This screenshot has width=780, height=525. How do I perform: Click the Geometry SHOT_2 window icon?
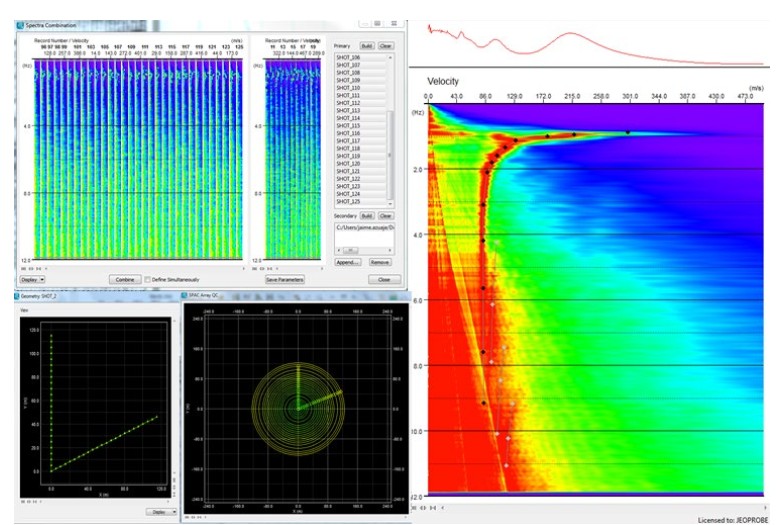(x=17, y=297)
